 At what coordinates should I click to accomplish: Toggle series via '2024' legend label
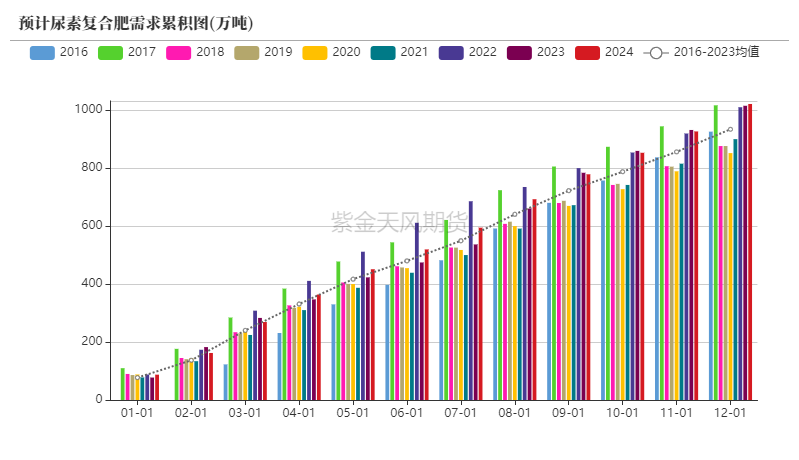tap(619, 52)
